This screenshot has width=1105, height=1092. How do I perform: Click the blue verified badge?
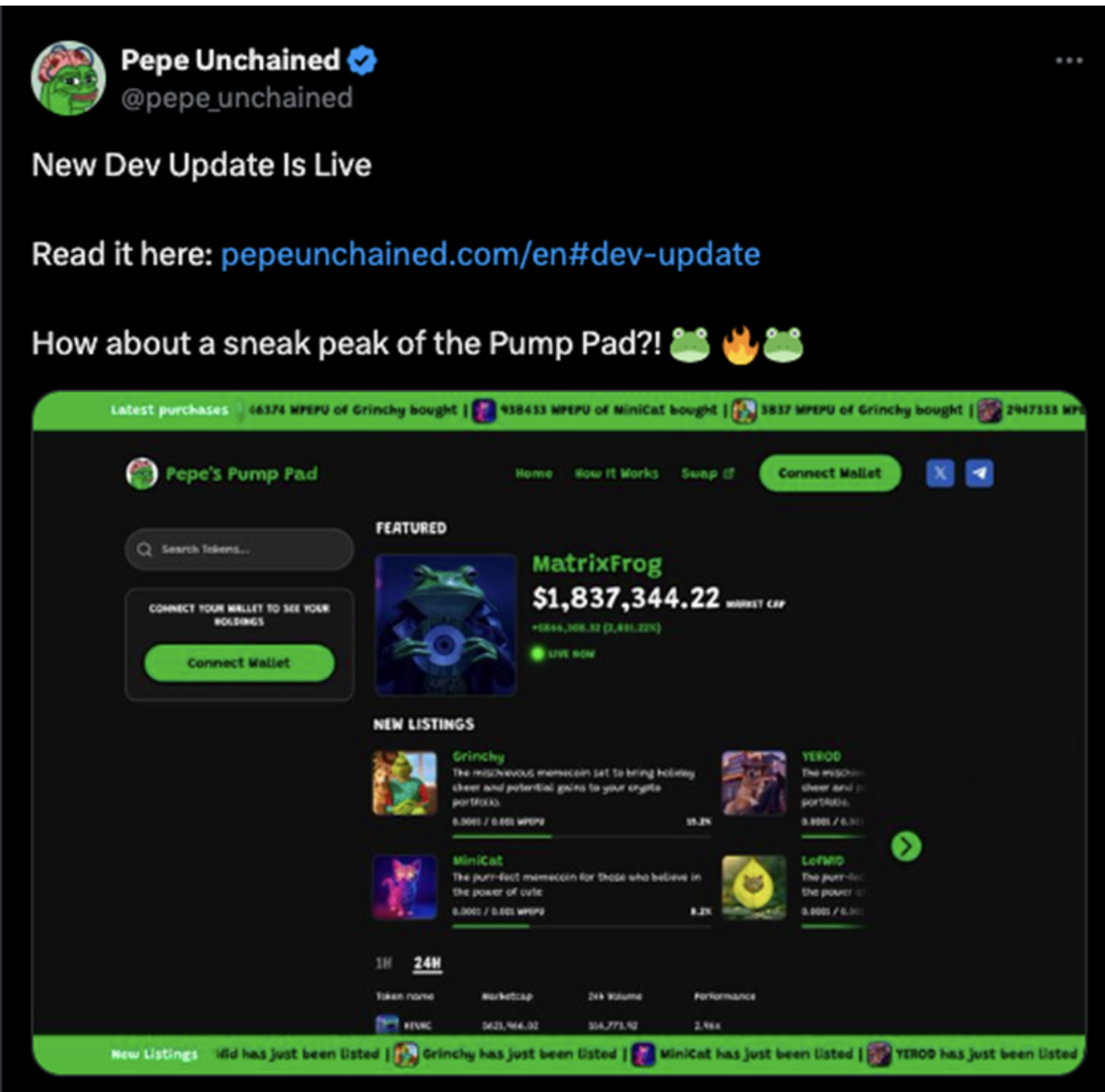click(362, 60)
